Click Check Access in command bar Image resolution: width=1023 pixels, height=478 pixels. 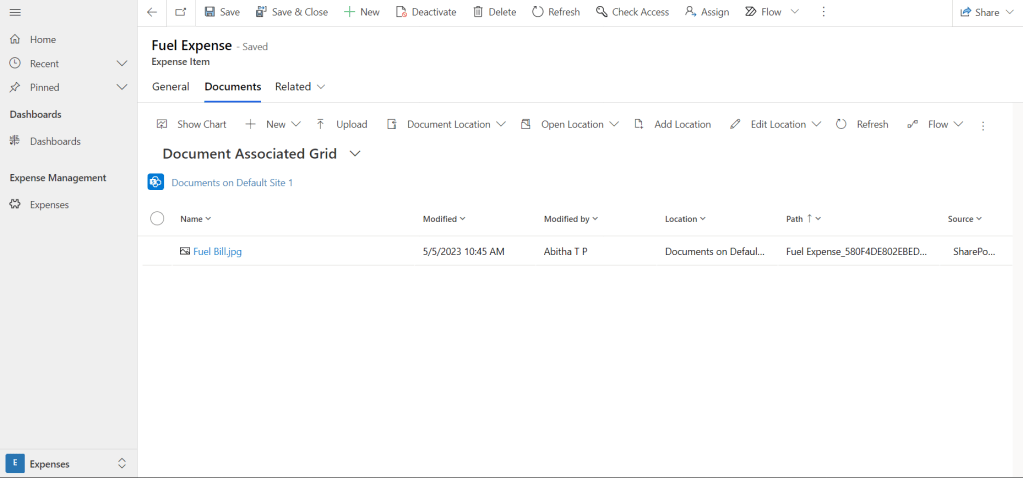[632, 12]
